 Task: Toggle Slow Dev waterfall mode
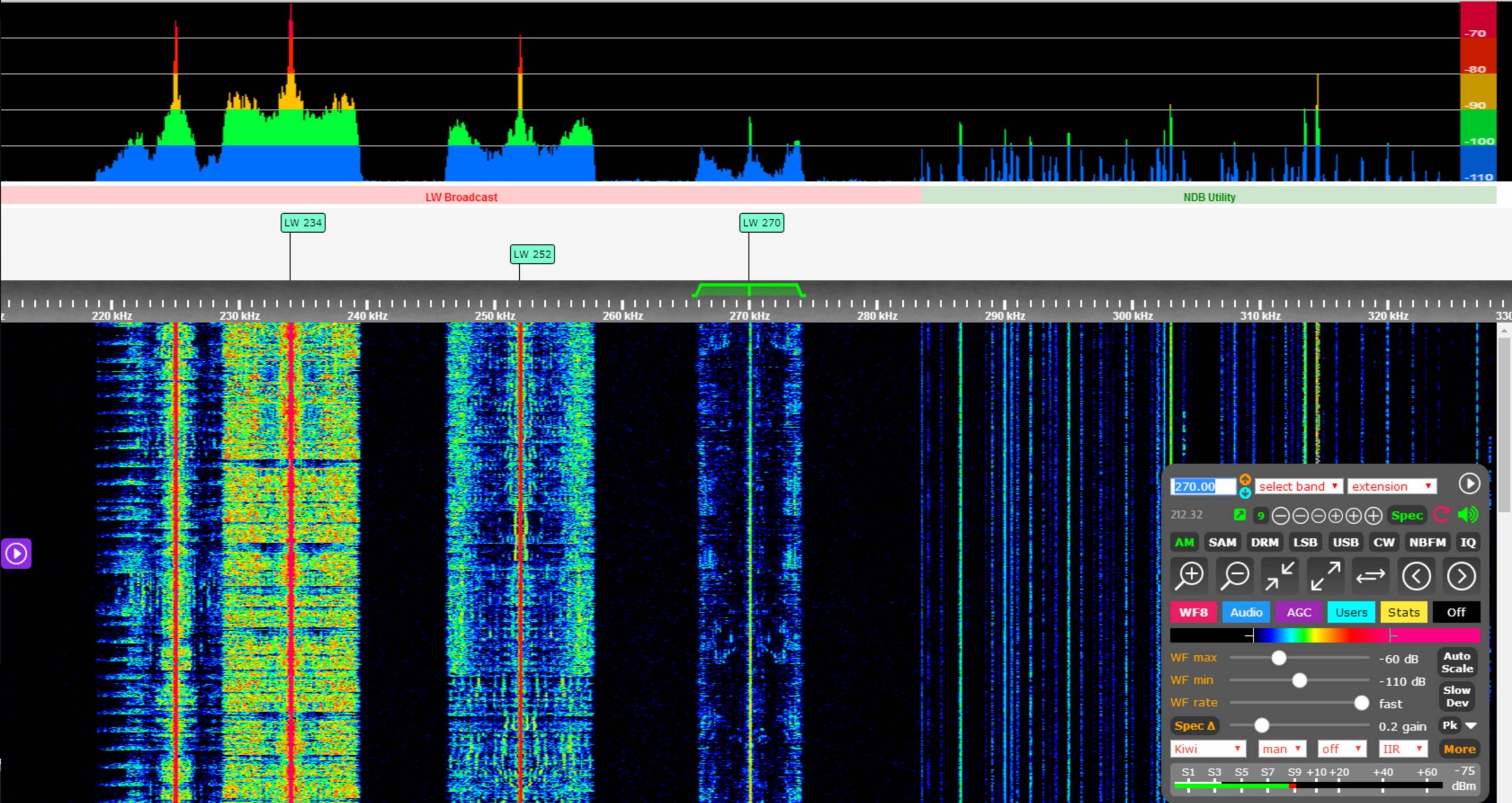1456,696
